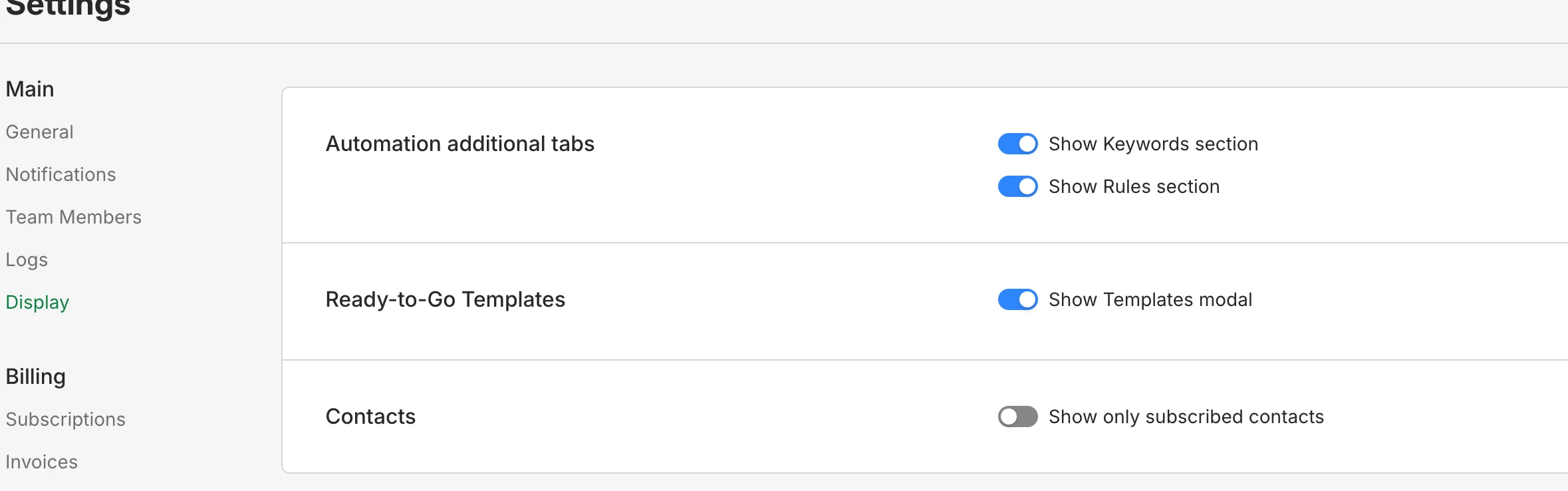Click the "Show only subscribed contacts" label text
Viewport: 1568px width, 491px height.
point(1186,416)
